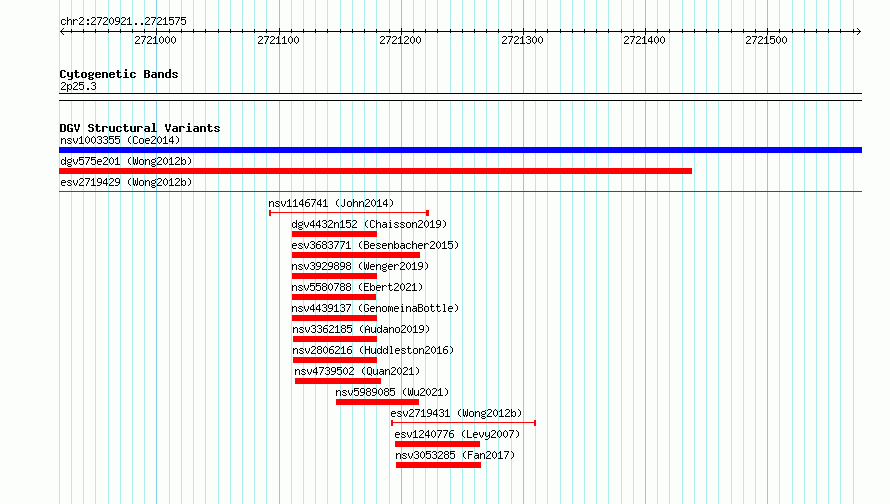890x504 pixels.
Task: Open dgv4432n152 (Chaisson2019) label
Action: (x=369, y=224)
